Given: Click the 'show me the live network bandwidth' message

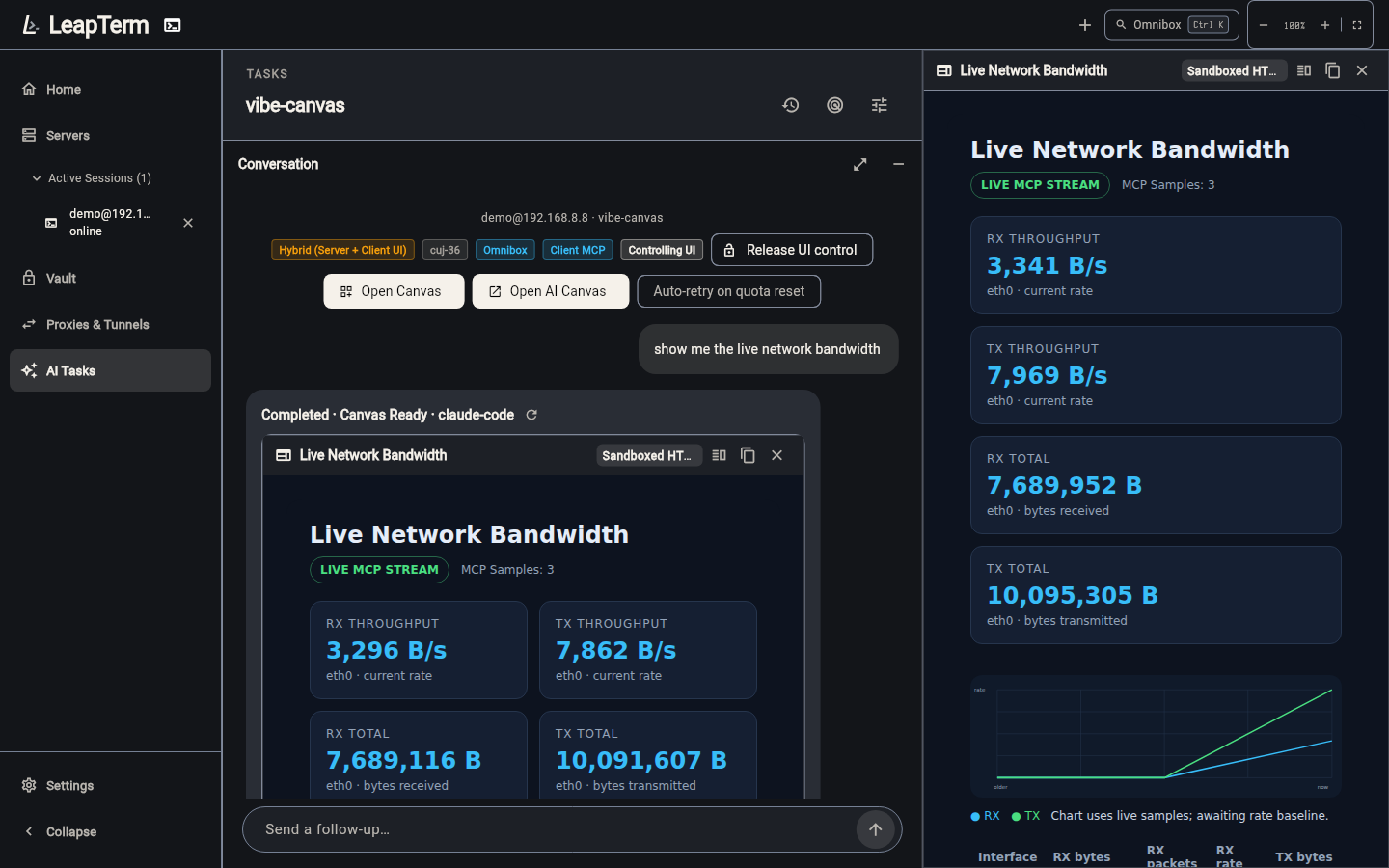Looking at the screenshot, I should (768, 349).
